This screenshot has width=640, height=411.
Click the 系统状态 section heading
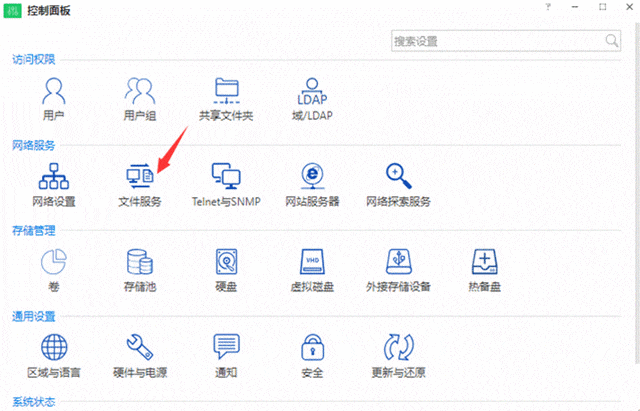pos(33,402)
